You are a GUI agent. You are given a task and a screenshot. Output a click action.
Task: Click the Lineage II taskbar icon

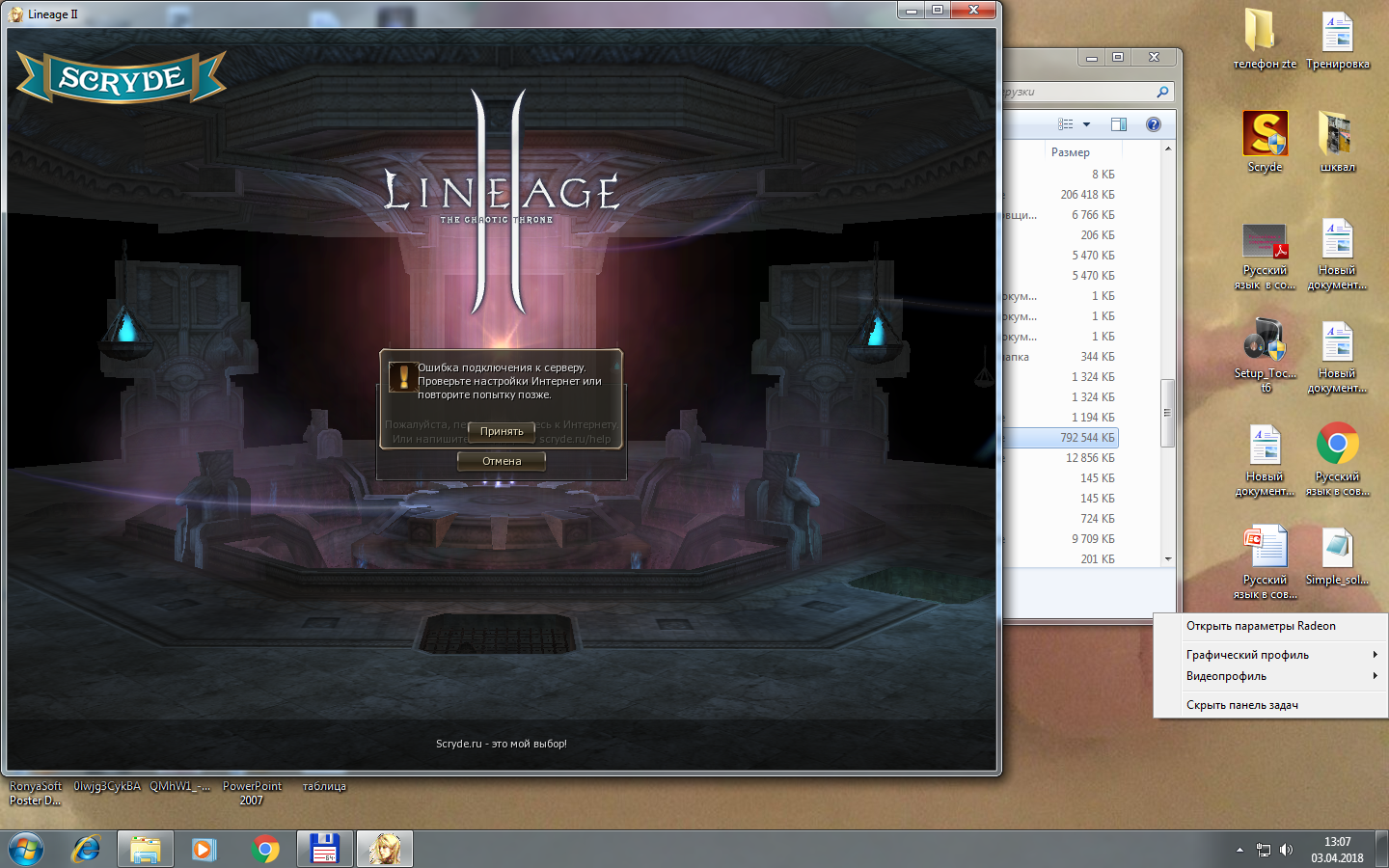click(x=385, y=849)
